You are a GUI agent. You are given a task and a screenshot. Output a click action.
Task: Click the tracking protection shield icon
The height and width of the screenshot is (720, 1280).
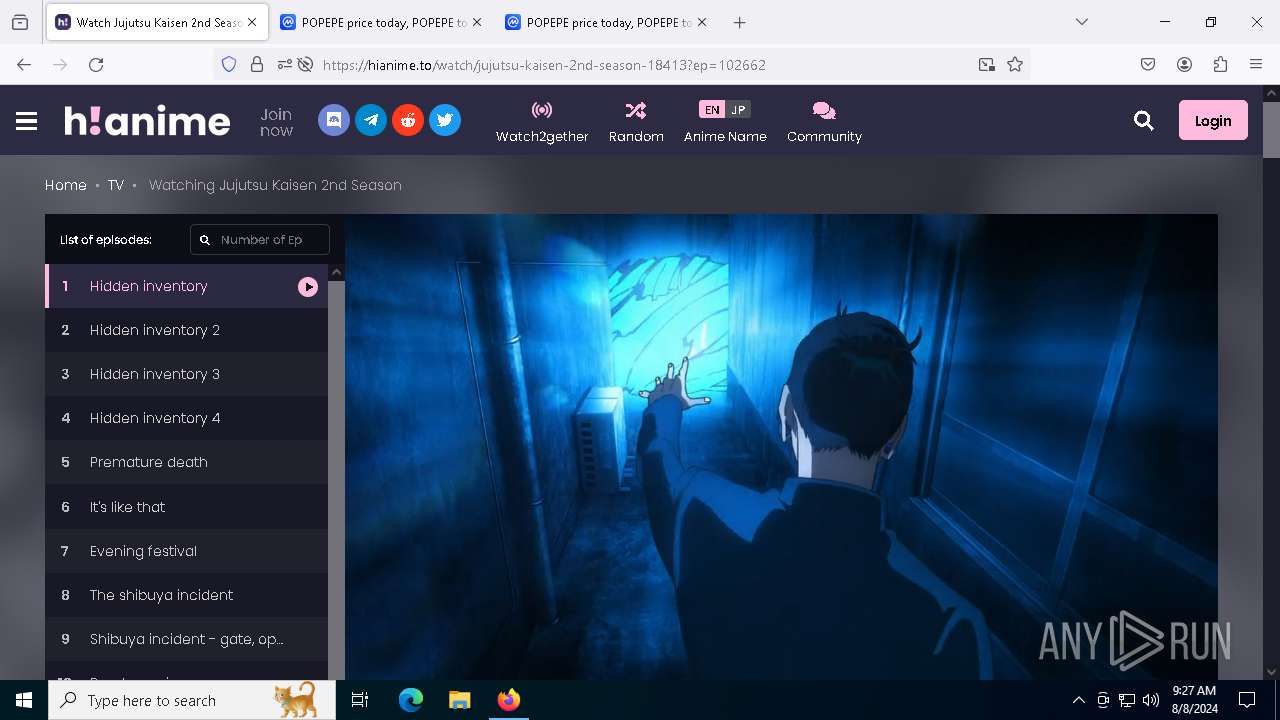point(229,64)
